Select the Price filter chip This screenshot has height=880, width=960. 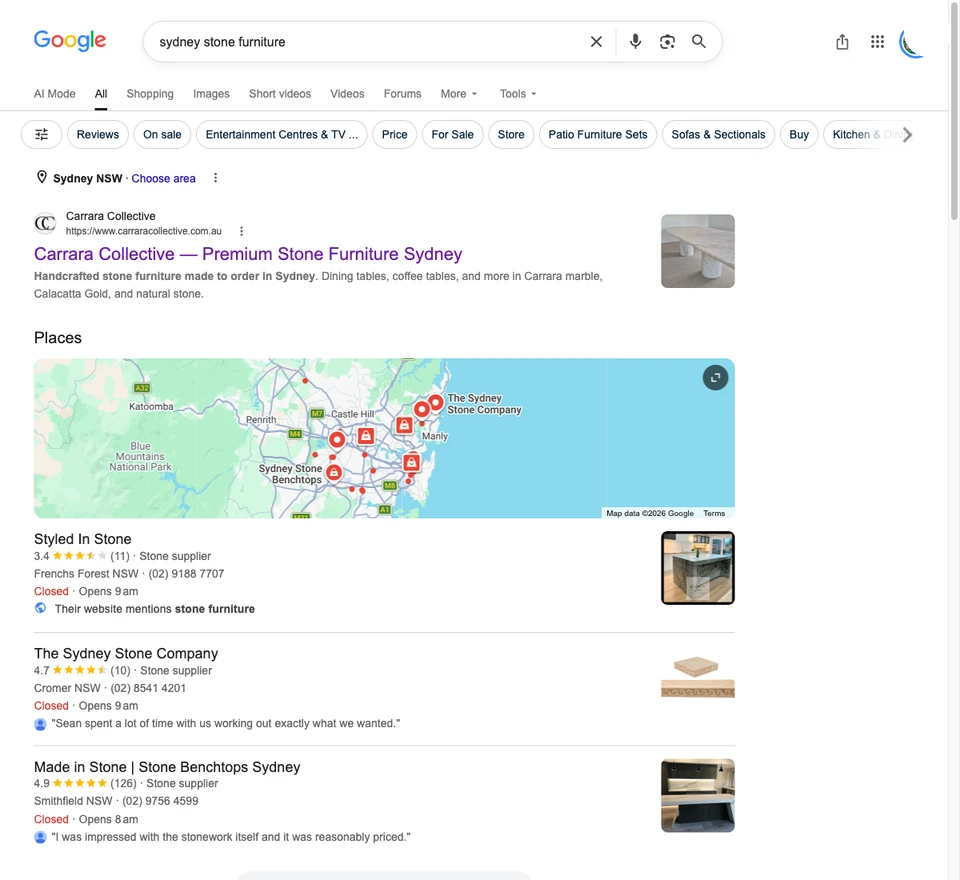(394, 135)
